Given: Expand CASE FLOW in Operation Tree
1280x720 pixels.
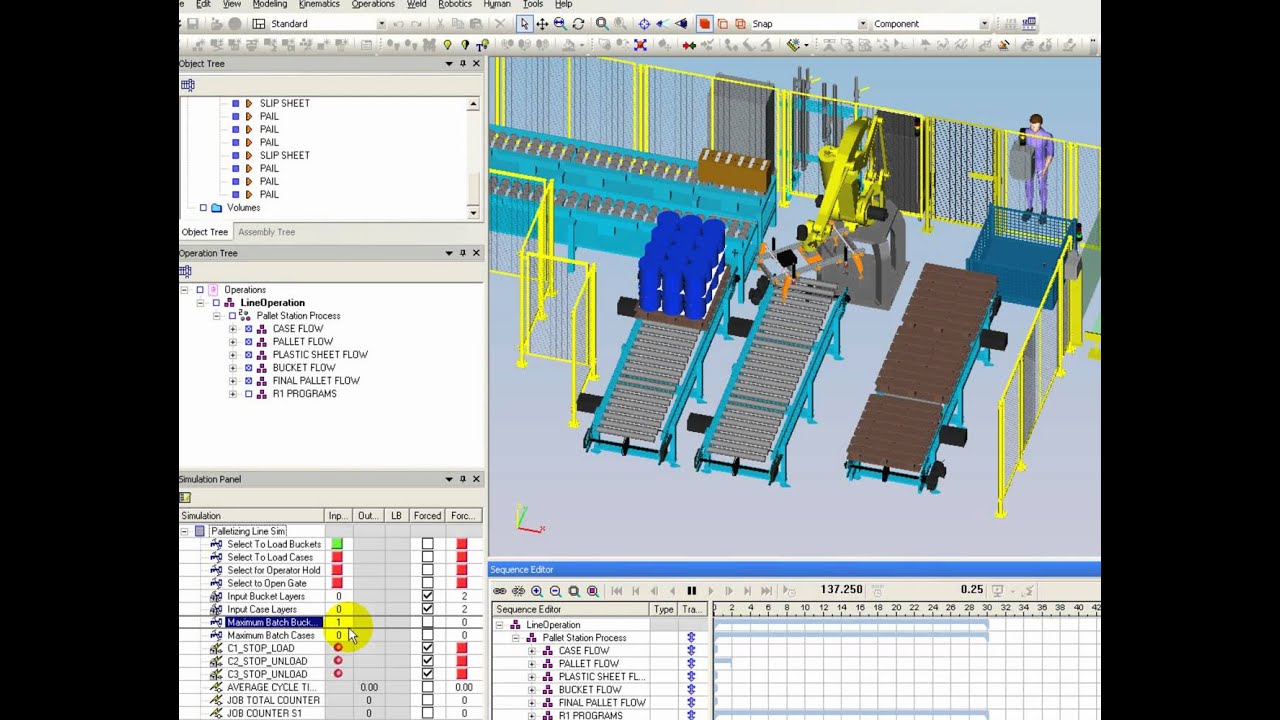Looking at the screenshot, I should coord(233,328).
